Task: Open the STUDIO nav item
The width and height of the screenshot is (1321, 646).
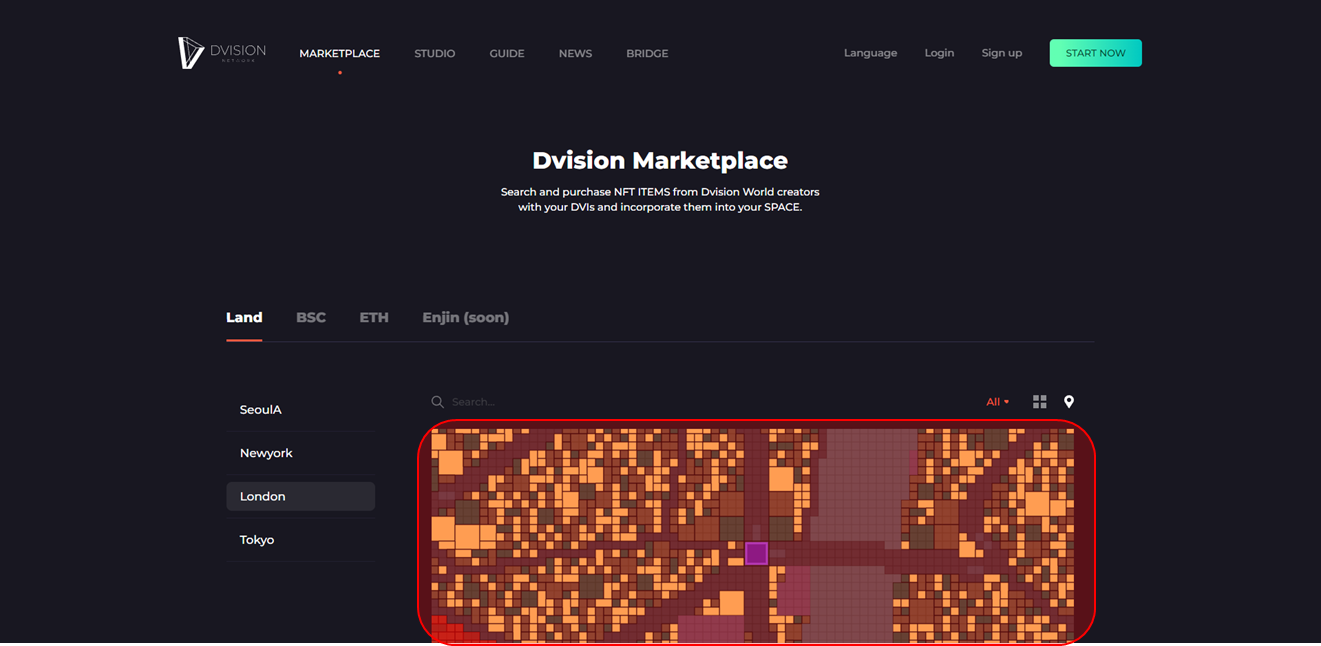Action: (x=434, y=54)
